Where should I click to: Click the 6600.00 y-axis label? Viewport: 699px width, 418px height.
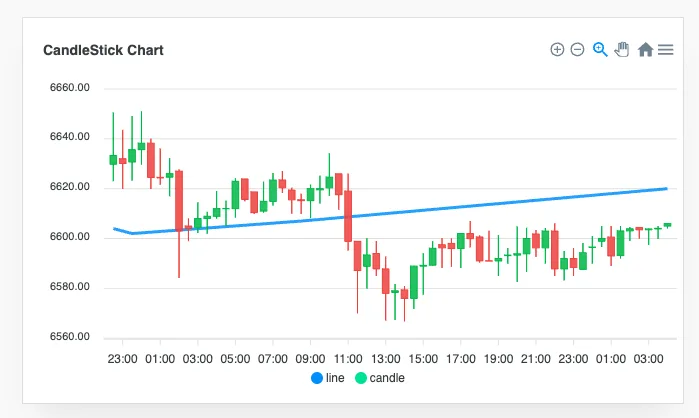click(70, 237)
